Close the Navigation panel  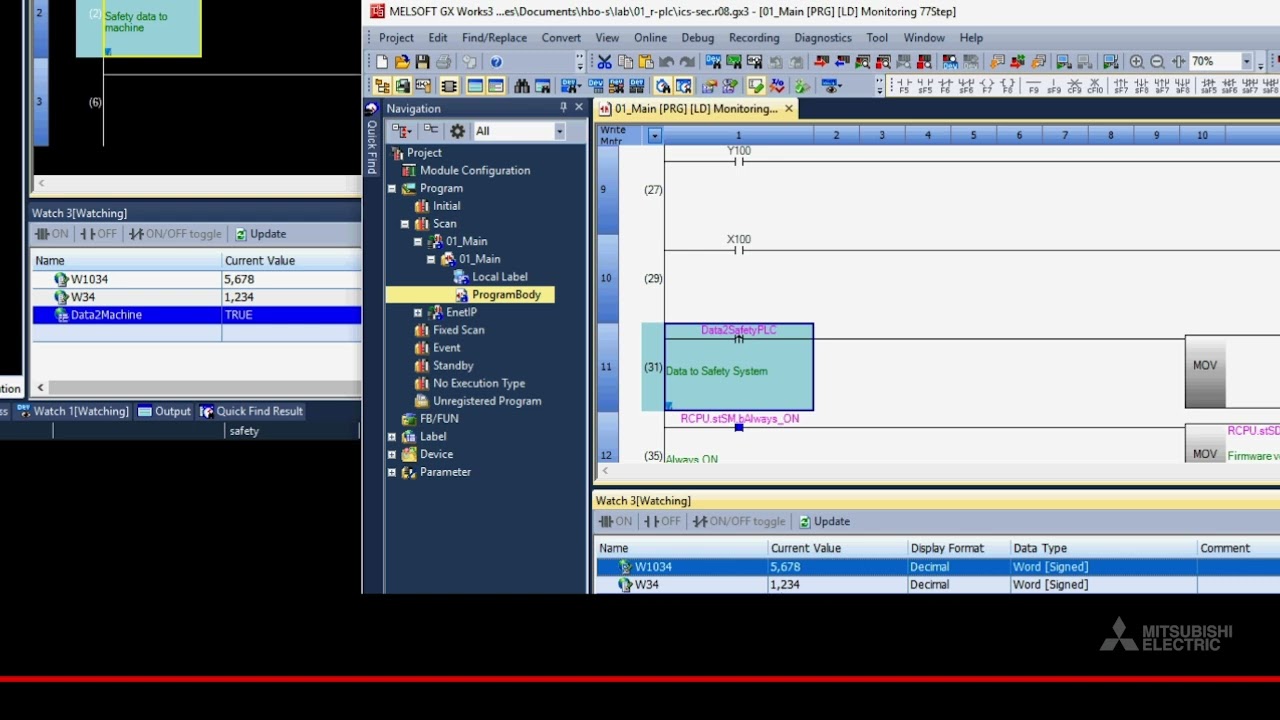[578, 108]
